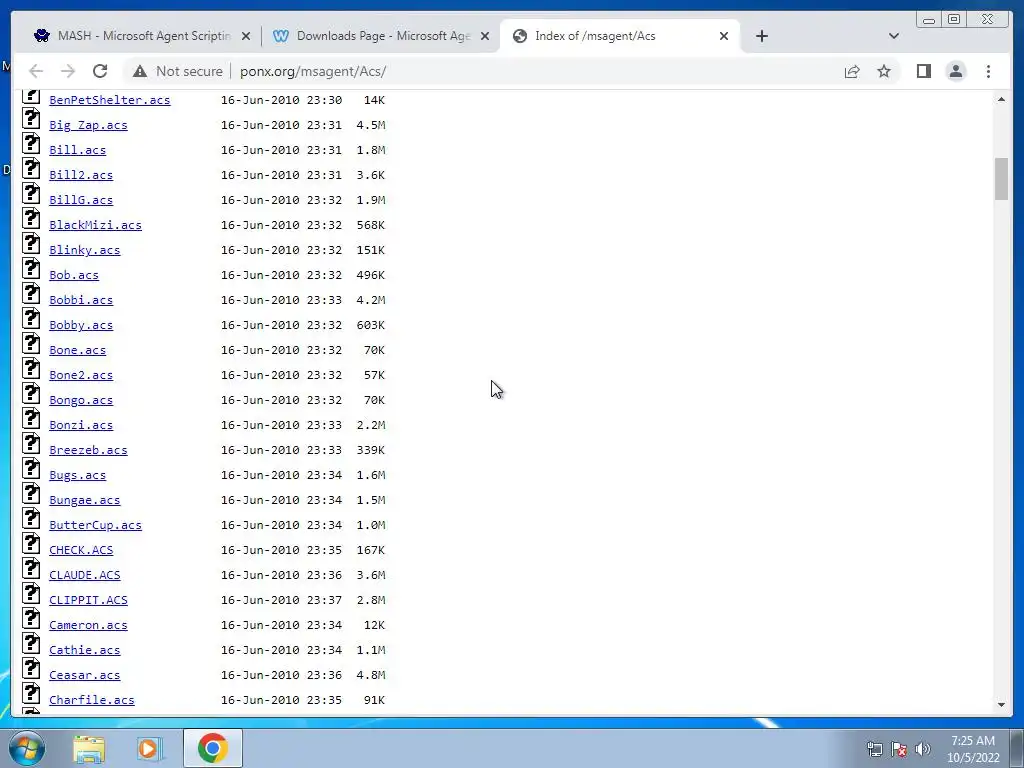This screenshot has height=768, width=1024.
Task: Open the Bugs.acs link
Action: pyautogui.click(x=77, y=475)
